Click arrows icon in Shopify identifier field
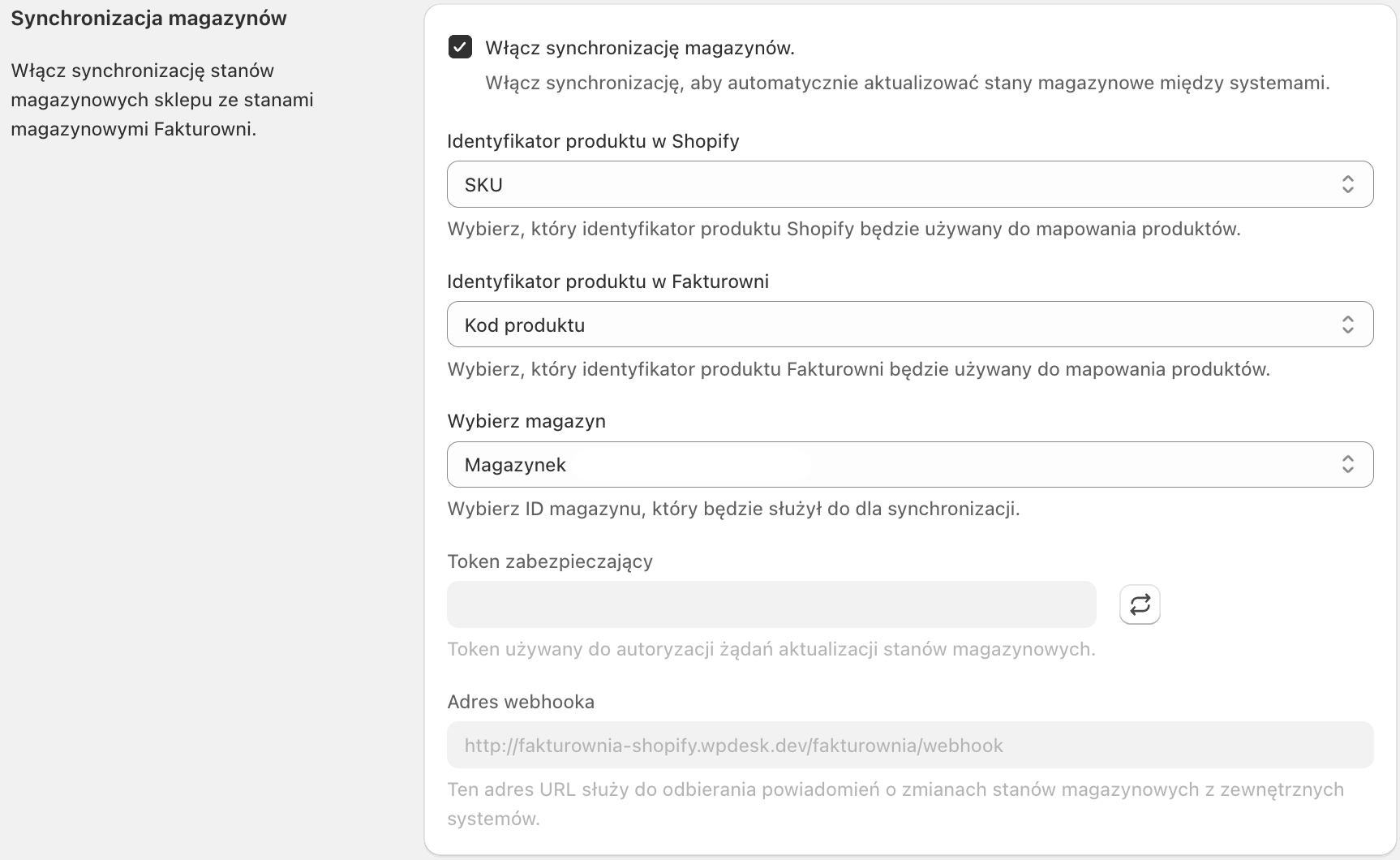Viewport: 1400px width, 860px height. pos(1347,184)
